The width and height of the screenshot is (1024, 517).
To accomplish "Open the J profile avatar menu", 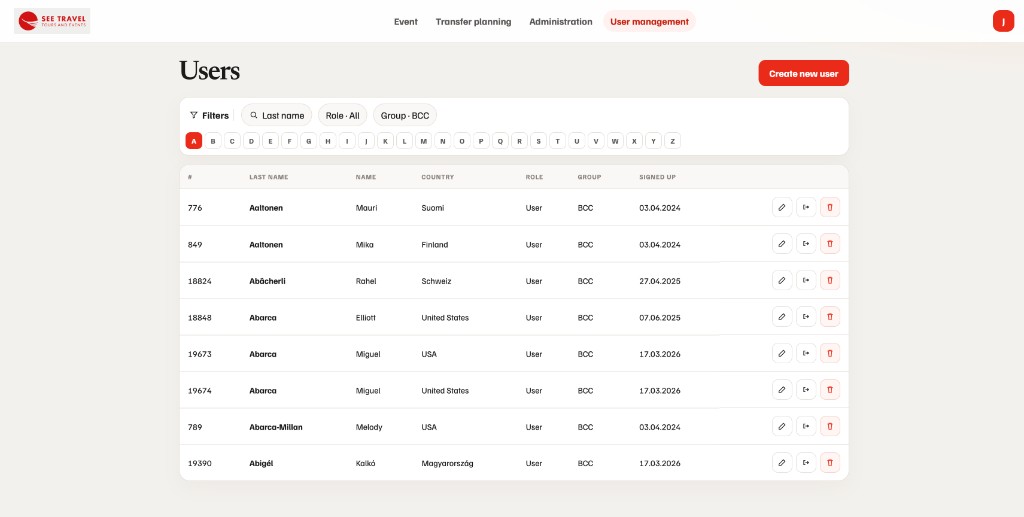I will click(x=1003, y=22).
